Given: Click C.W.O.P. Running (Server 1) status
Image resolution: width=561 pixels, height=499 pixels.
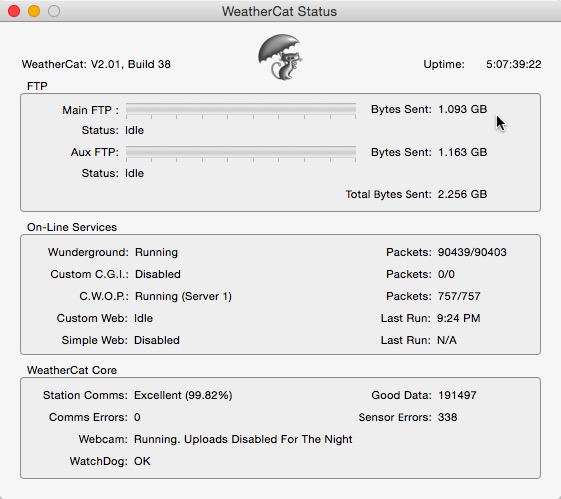Looking at the screenshot, I should click(x=183, y=297).
